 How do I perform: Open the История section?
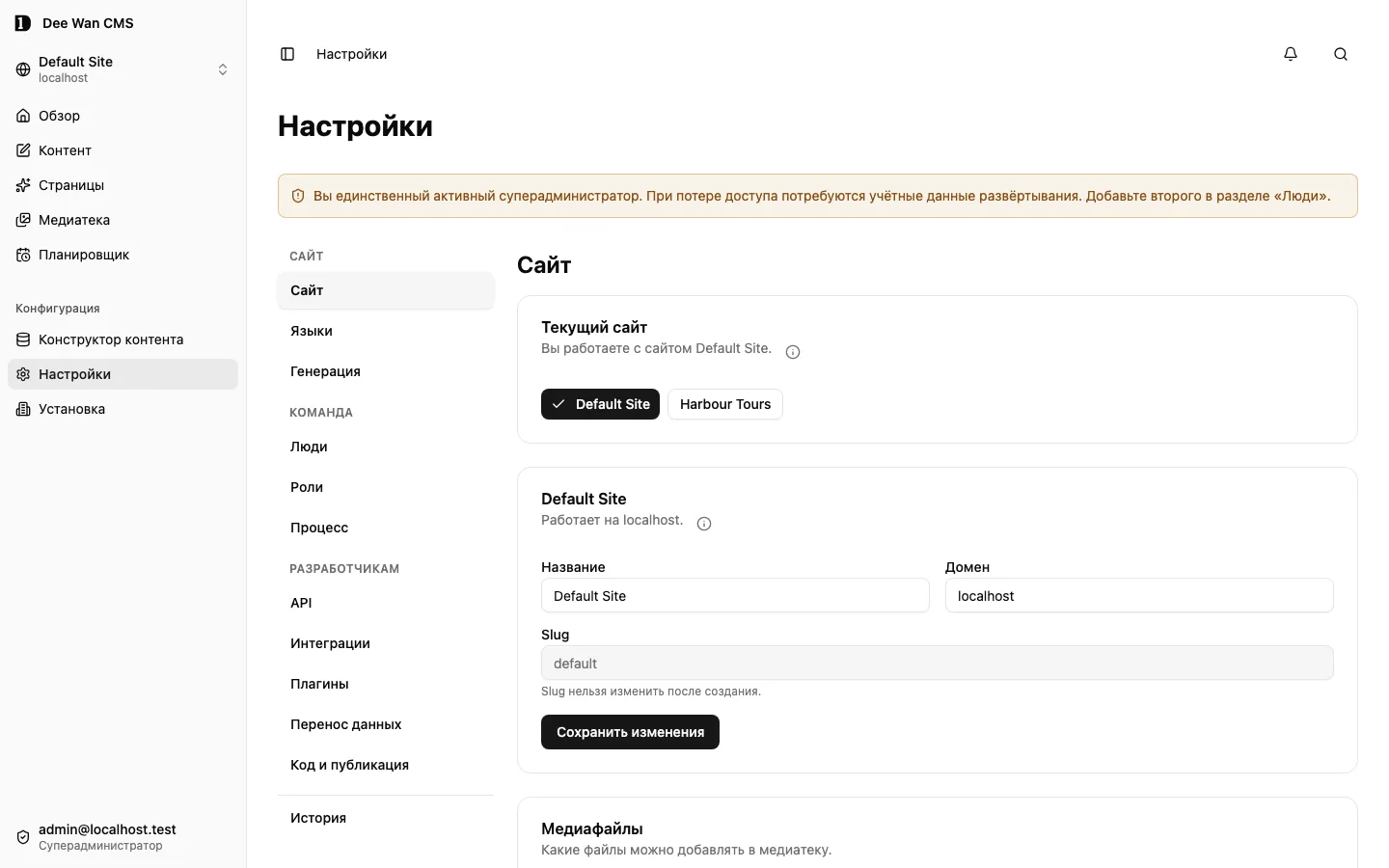click(x=386, y=818)
